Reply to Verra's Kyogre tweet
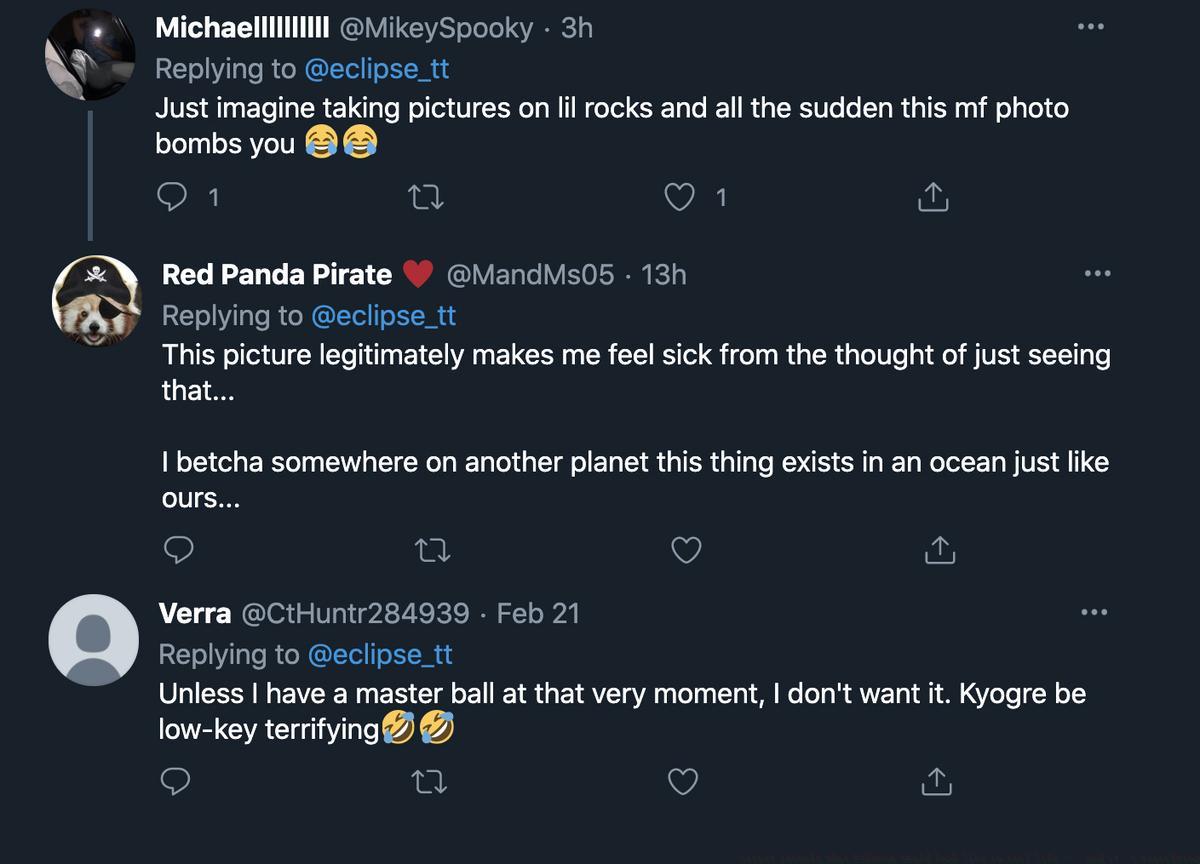This screenshot has width=1200, height=864. (175, 781)
